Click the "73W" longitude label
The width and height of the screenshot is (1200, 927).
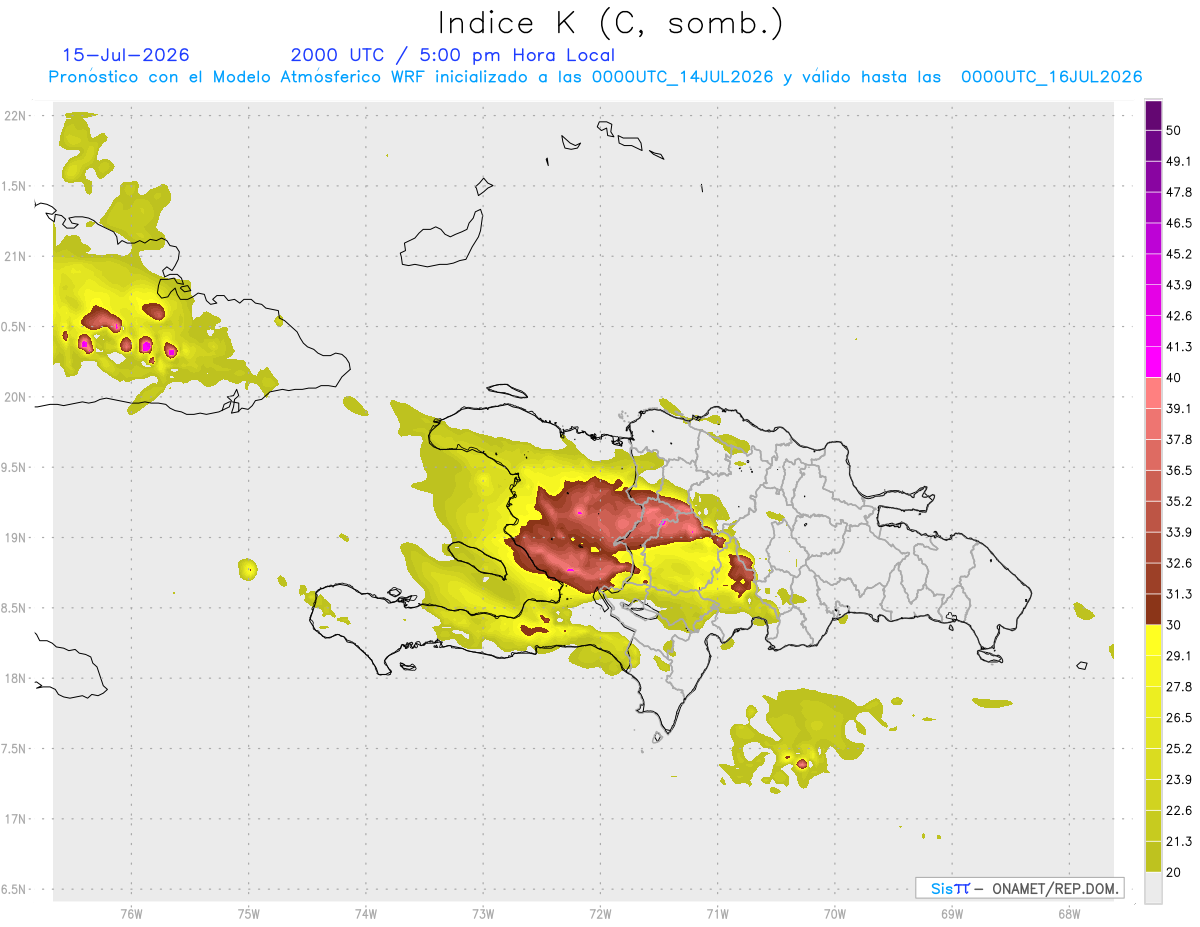pyautogui.click(x=483, y=913)
